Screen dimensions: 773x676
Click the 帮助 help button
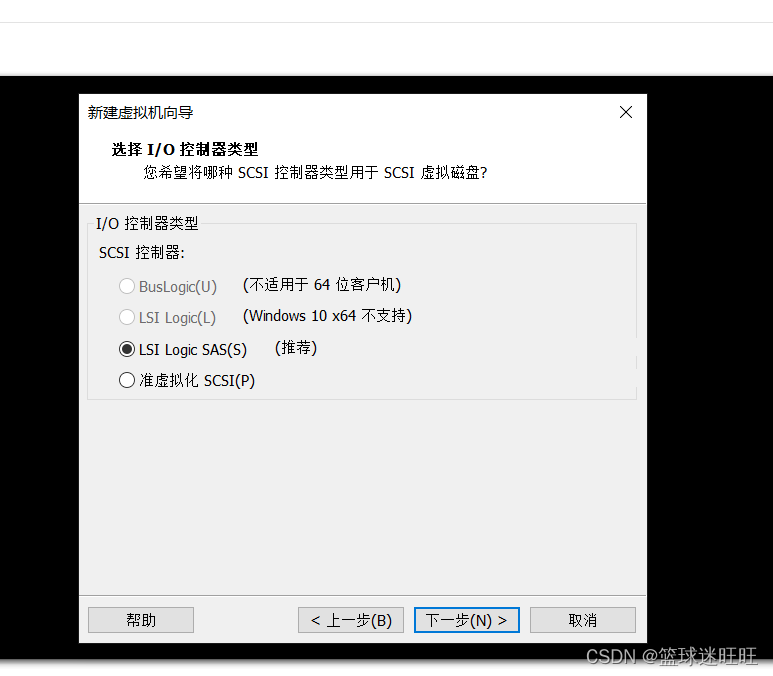[x=141, y=620]
